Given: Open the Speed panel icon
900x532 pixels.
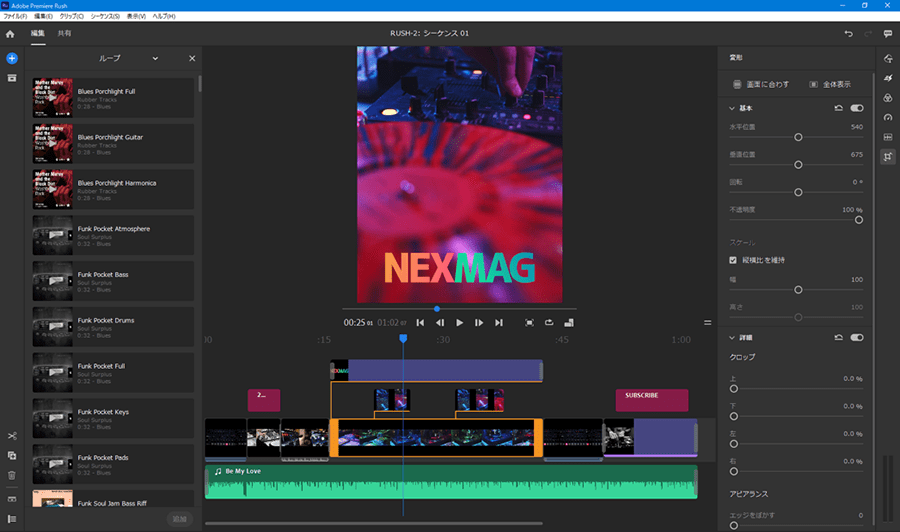Looking at the screenshot, I should [888, 117].
